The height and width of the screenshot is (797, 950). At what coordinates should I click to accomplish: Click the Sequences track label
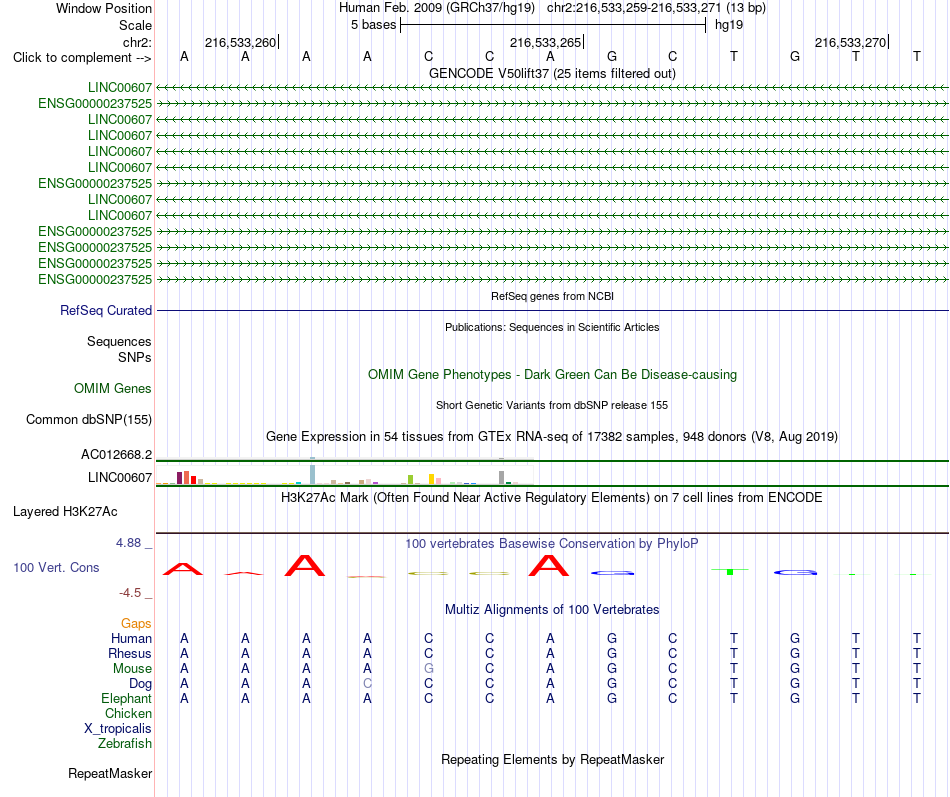[119, 341]
